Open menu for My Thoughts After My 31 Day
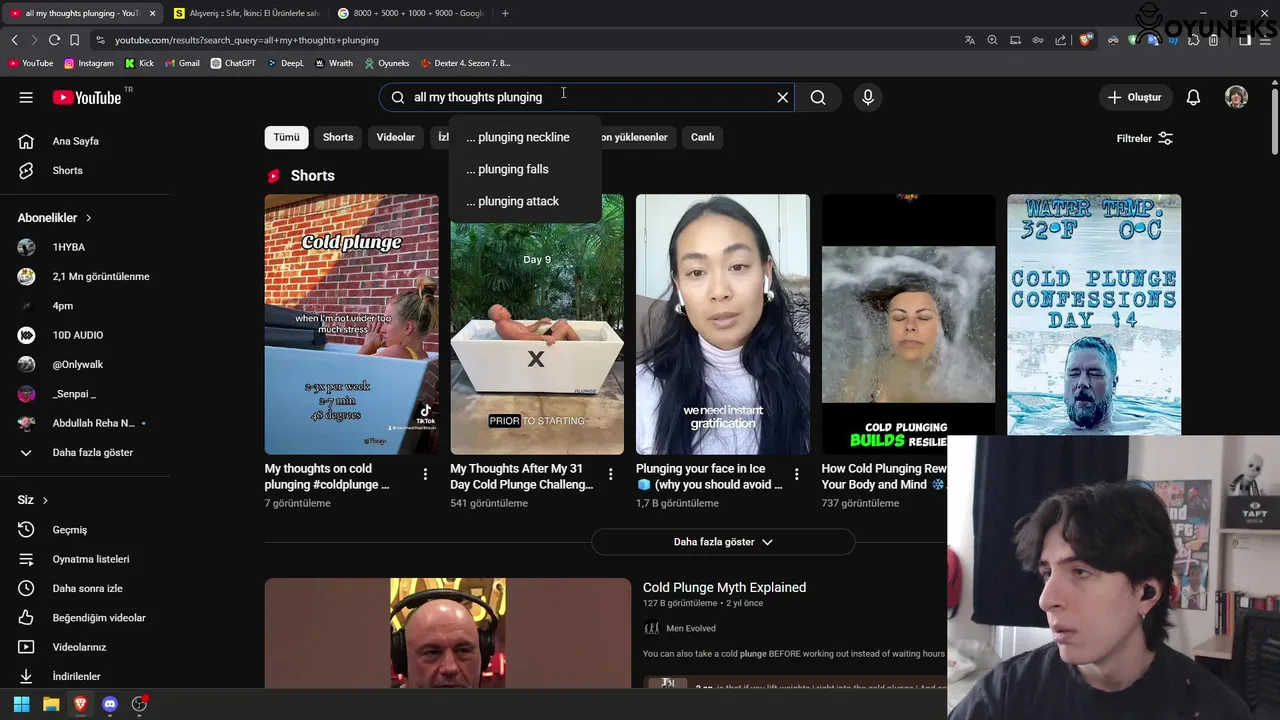The width and height of the screenshot is (1280, 720). (x=611, y=474)
